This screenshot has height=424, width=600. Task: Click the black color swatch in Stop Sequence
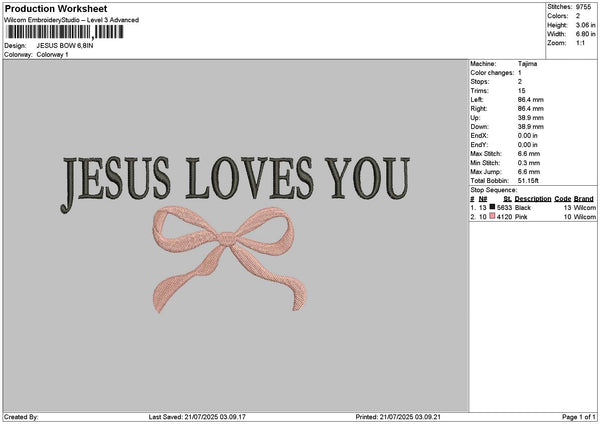[493, 207]
